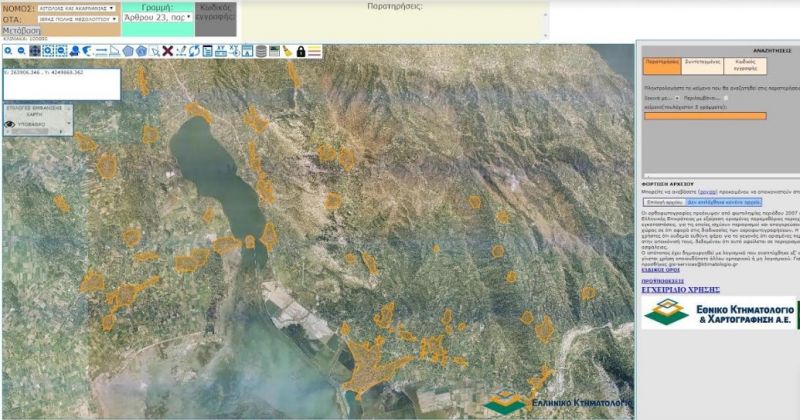The image size is (800, 420).
Task: Click the zoom in magnifier icon
Action: click(8, 51)
